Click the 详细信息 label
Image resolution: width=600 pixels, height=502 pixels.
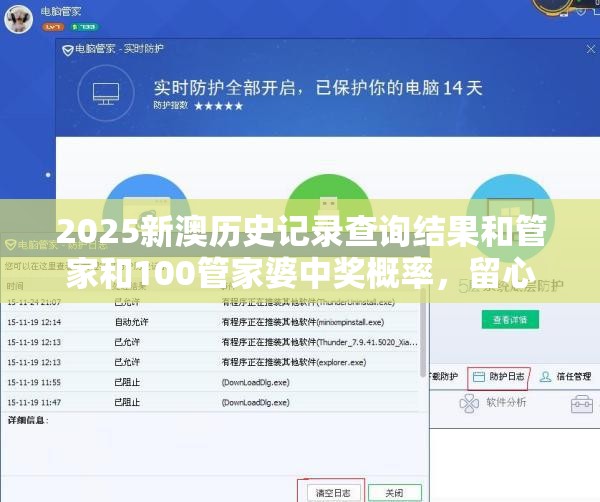click(x=28, y=420)
